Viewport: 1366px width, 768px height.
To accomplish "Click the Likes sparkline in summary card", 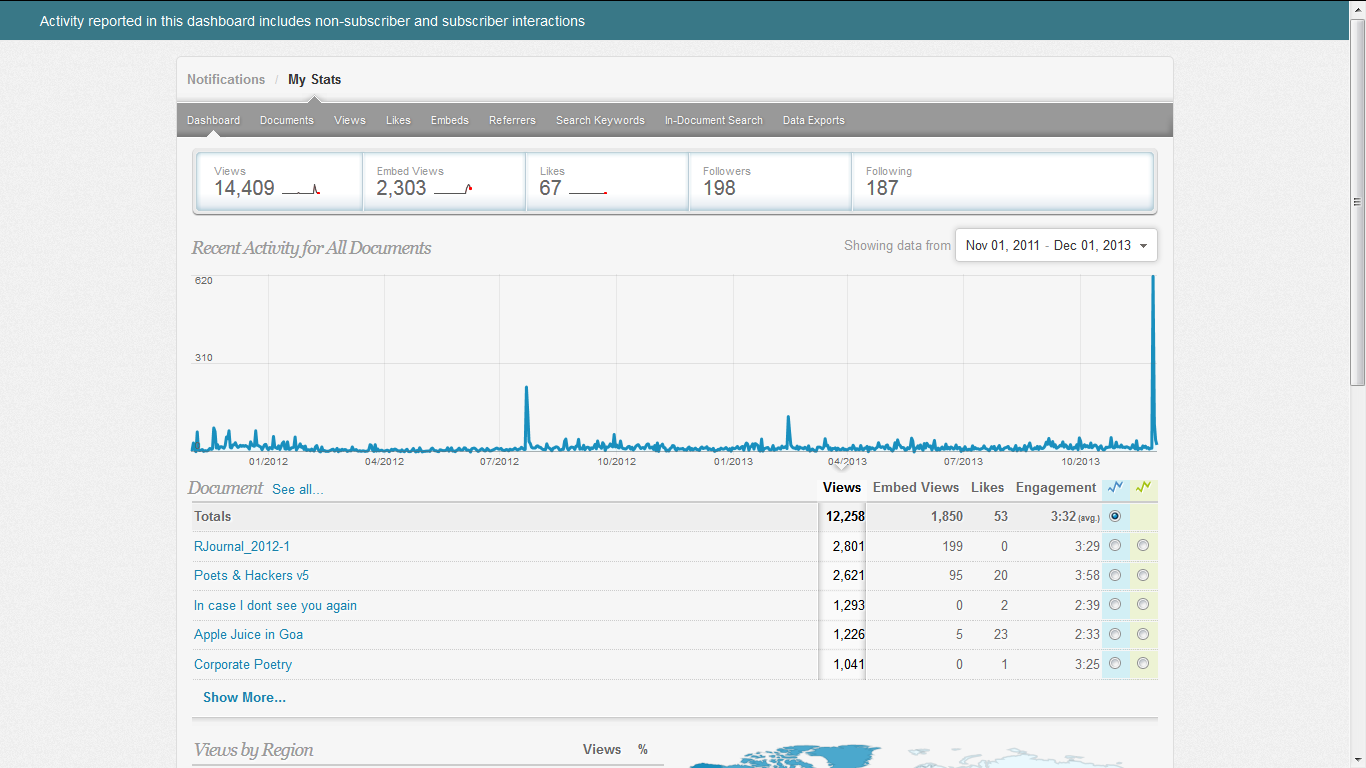I will click(588, 190).
